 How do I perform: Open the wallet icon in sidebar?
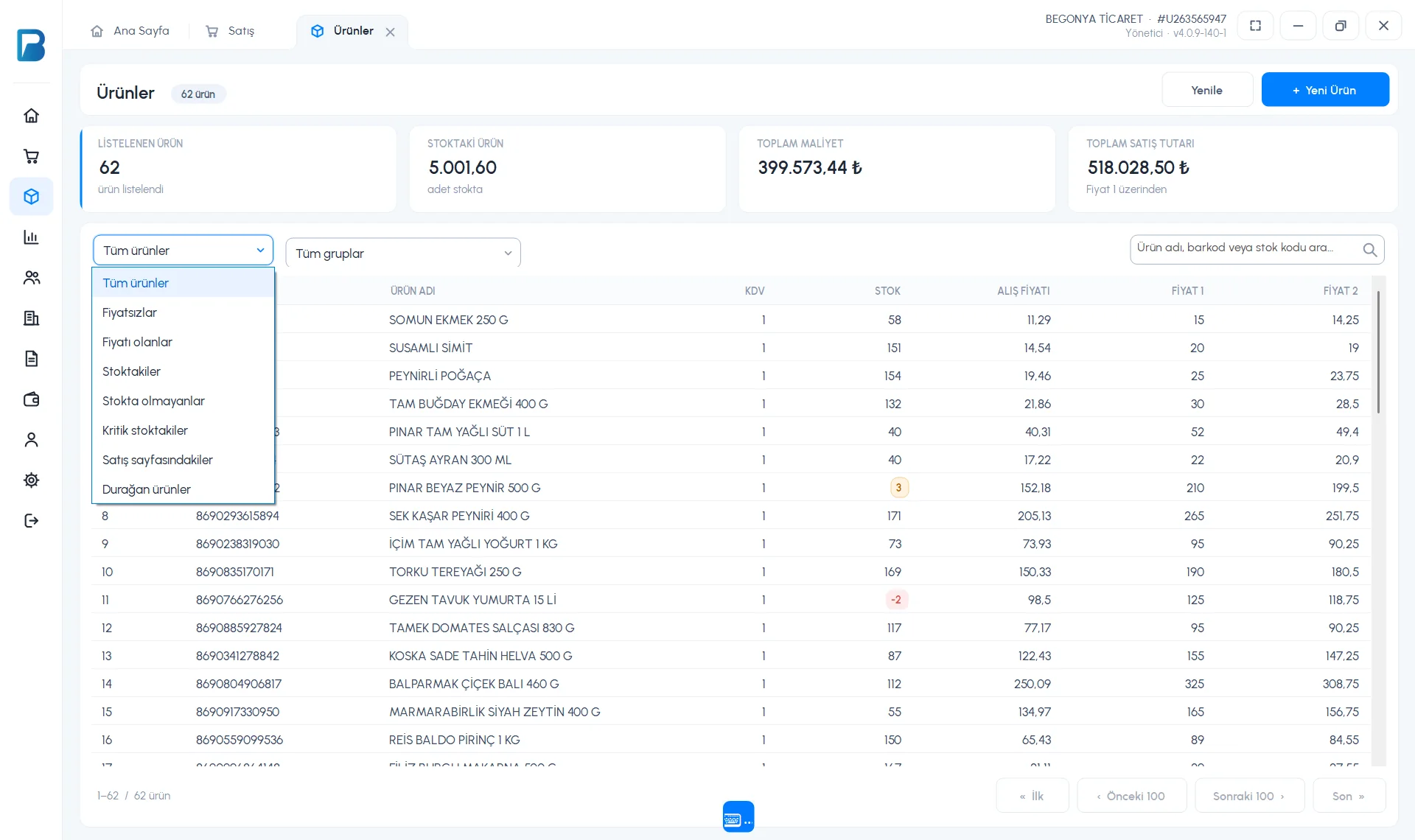(x=31, y=399)
